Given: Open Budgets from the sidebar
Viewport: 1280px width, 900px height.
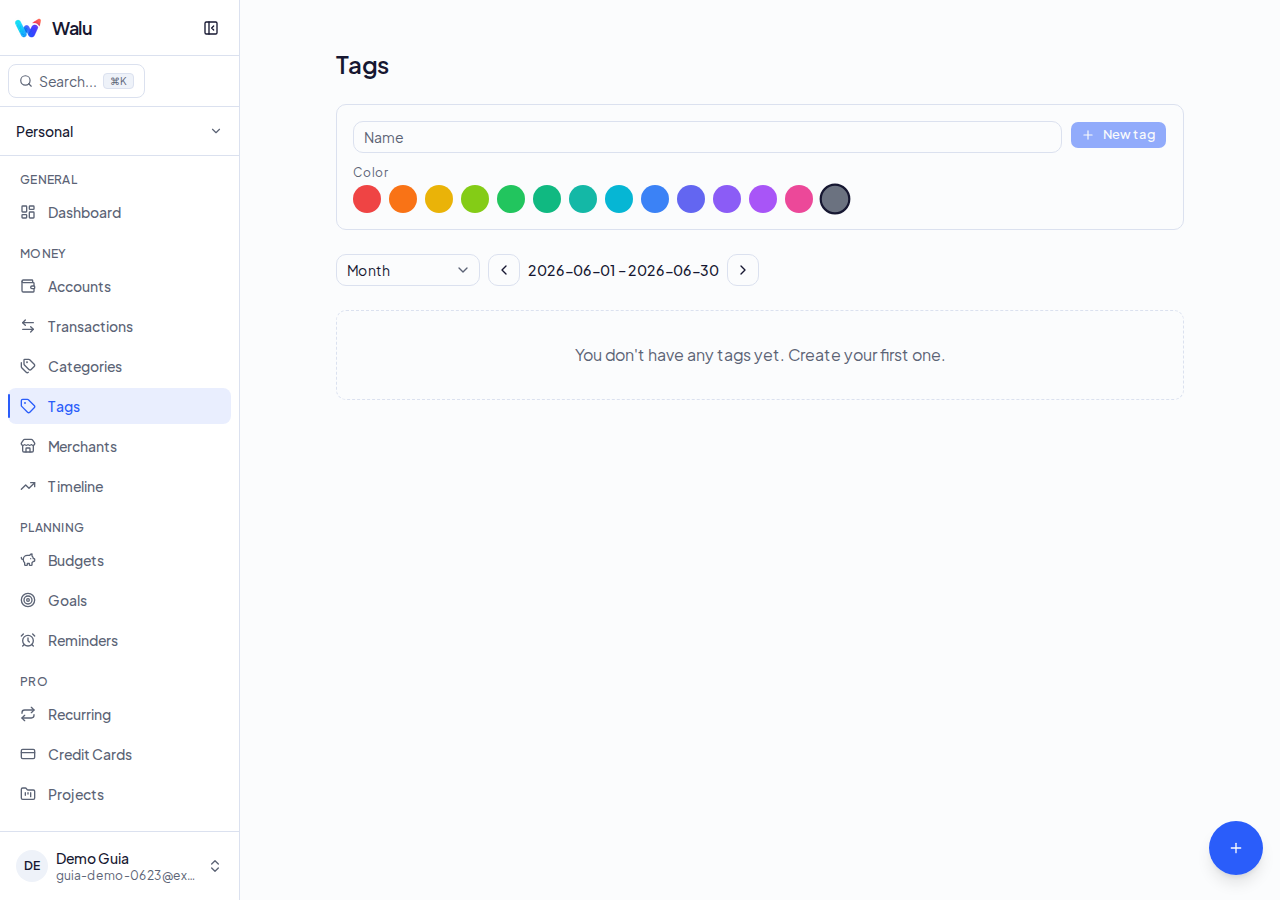Looking at the screenshot, I should point(119,560).
